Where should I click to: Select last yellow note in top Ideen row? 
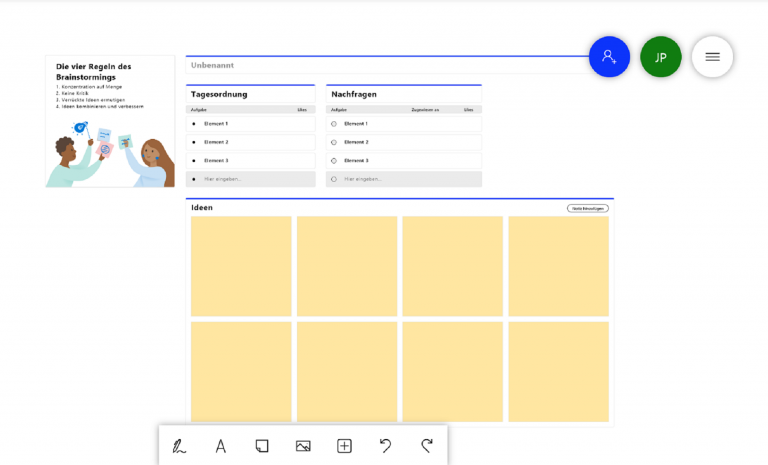558,266
